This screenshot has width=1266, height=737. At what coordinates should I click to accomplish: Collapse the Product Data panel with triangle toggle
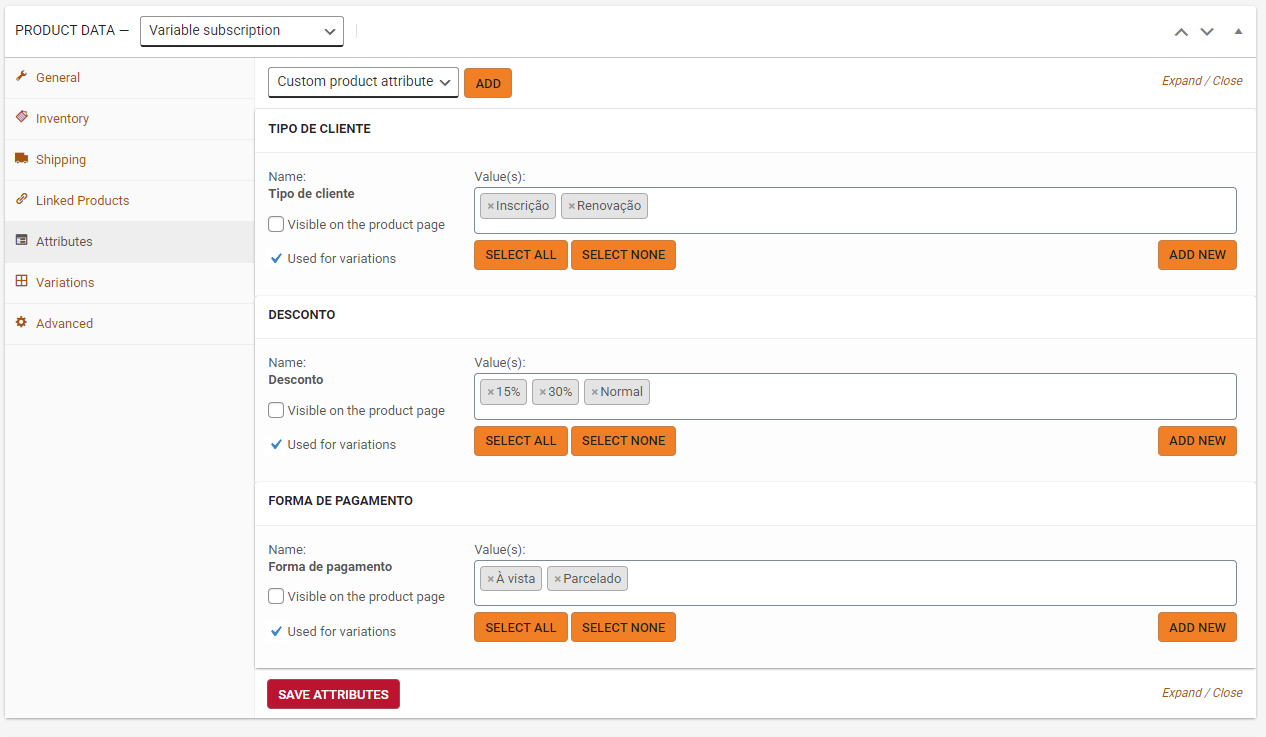(1238, 31)
